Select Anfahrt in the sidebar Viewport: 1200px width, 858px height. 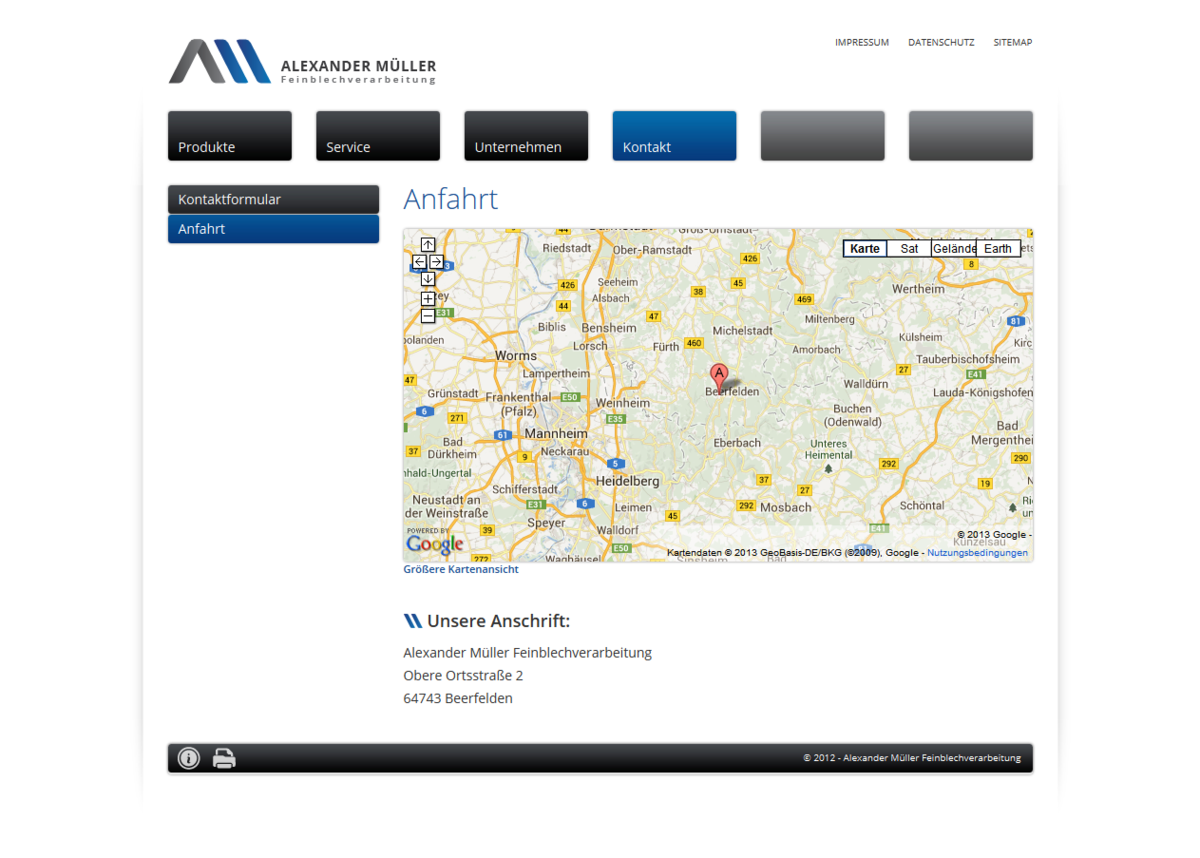click(x=273, y=229)
